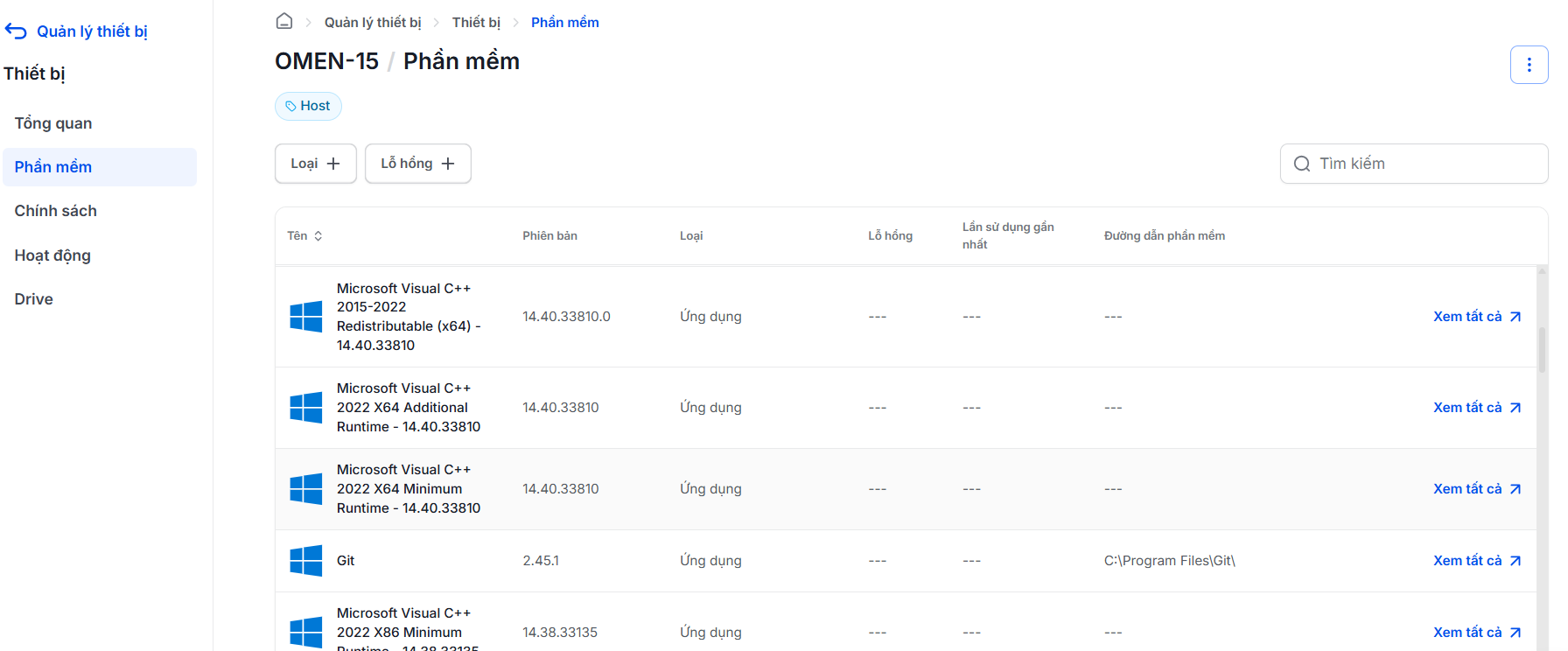
Task: Open the Lỗ hổng filter dropdown
Action: [x=418, y=164]
